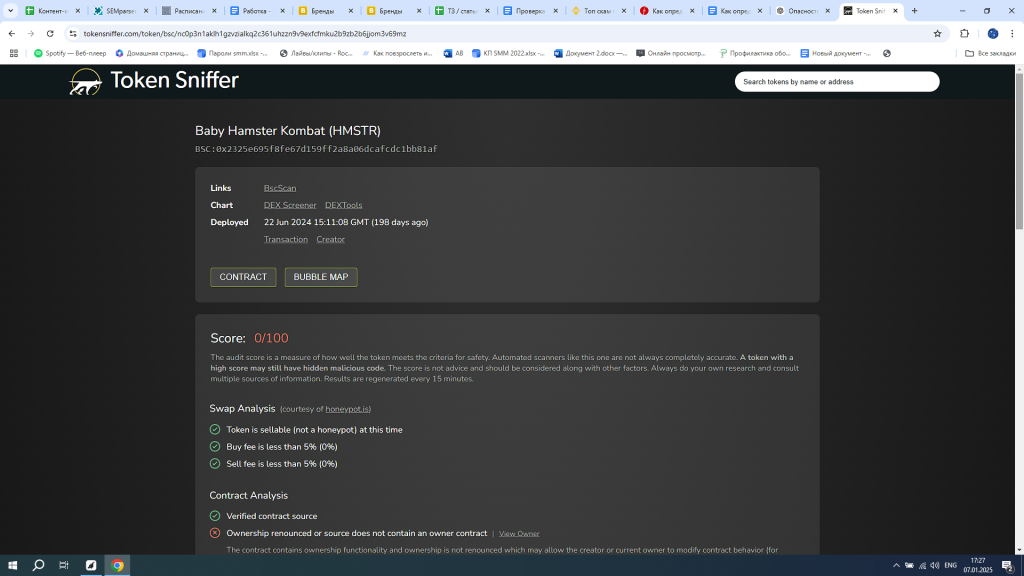The image size is (1024, 576).
Task: Click the battery icon in system tray
Action: click(x=909, y=566)
